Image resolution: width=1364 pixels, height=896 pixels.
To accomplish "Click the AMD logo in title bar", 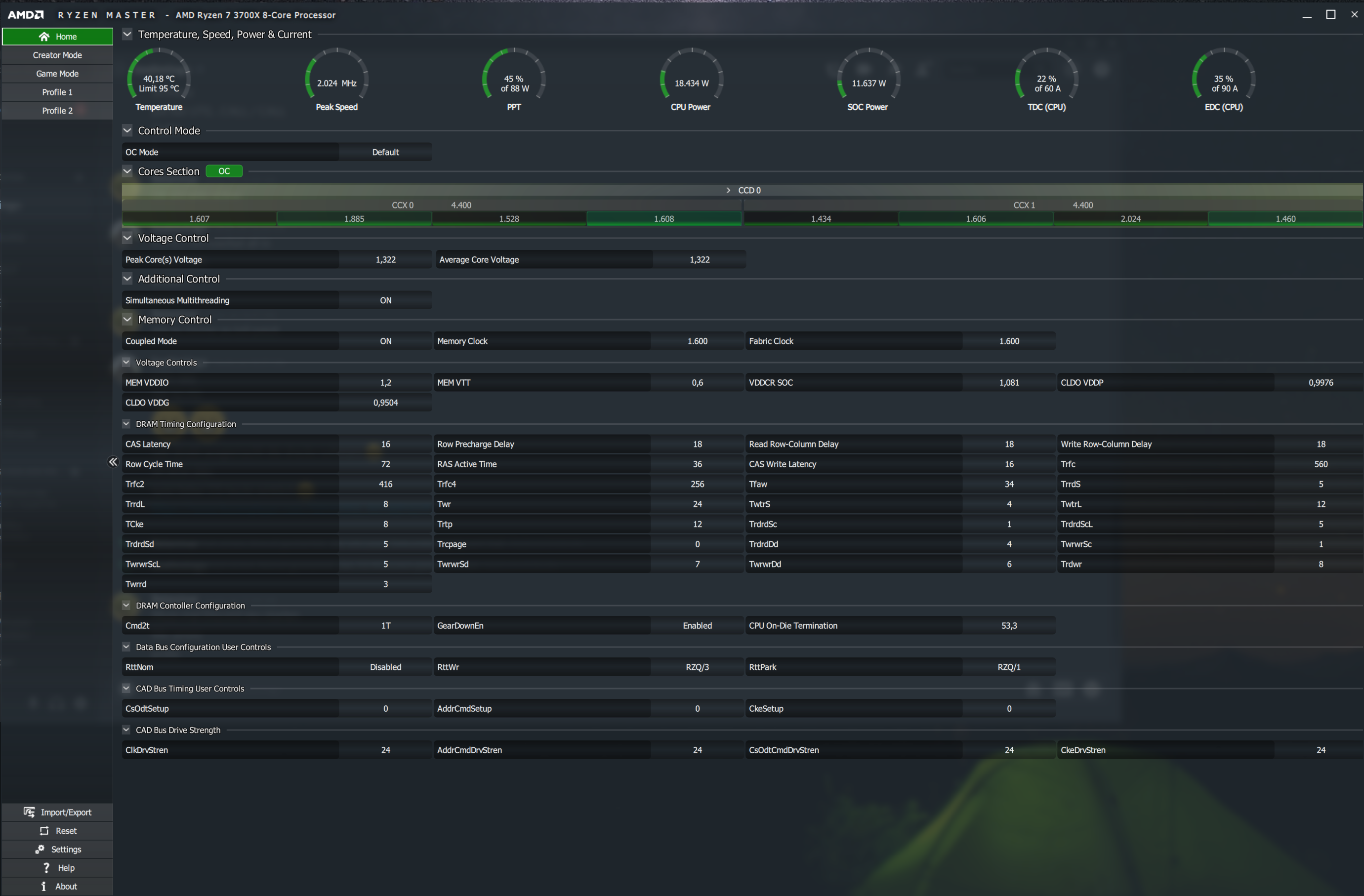I will pyautogui.click(x=25, y=15).
